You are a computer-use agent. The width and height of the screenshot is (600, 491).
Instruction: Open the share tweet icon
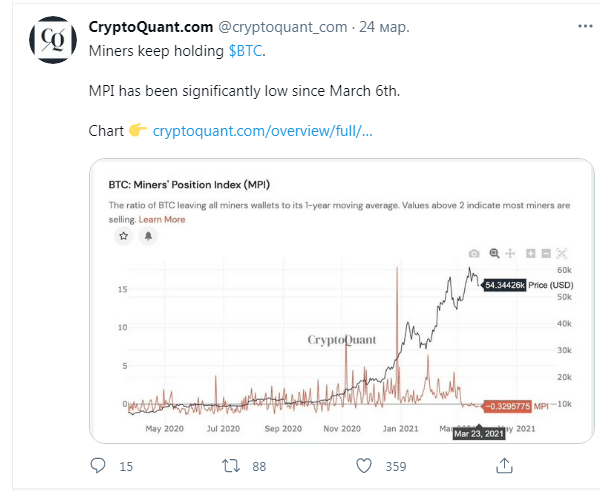(x=504, y=465)
